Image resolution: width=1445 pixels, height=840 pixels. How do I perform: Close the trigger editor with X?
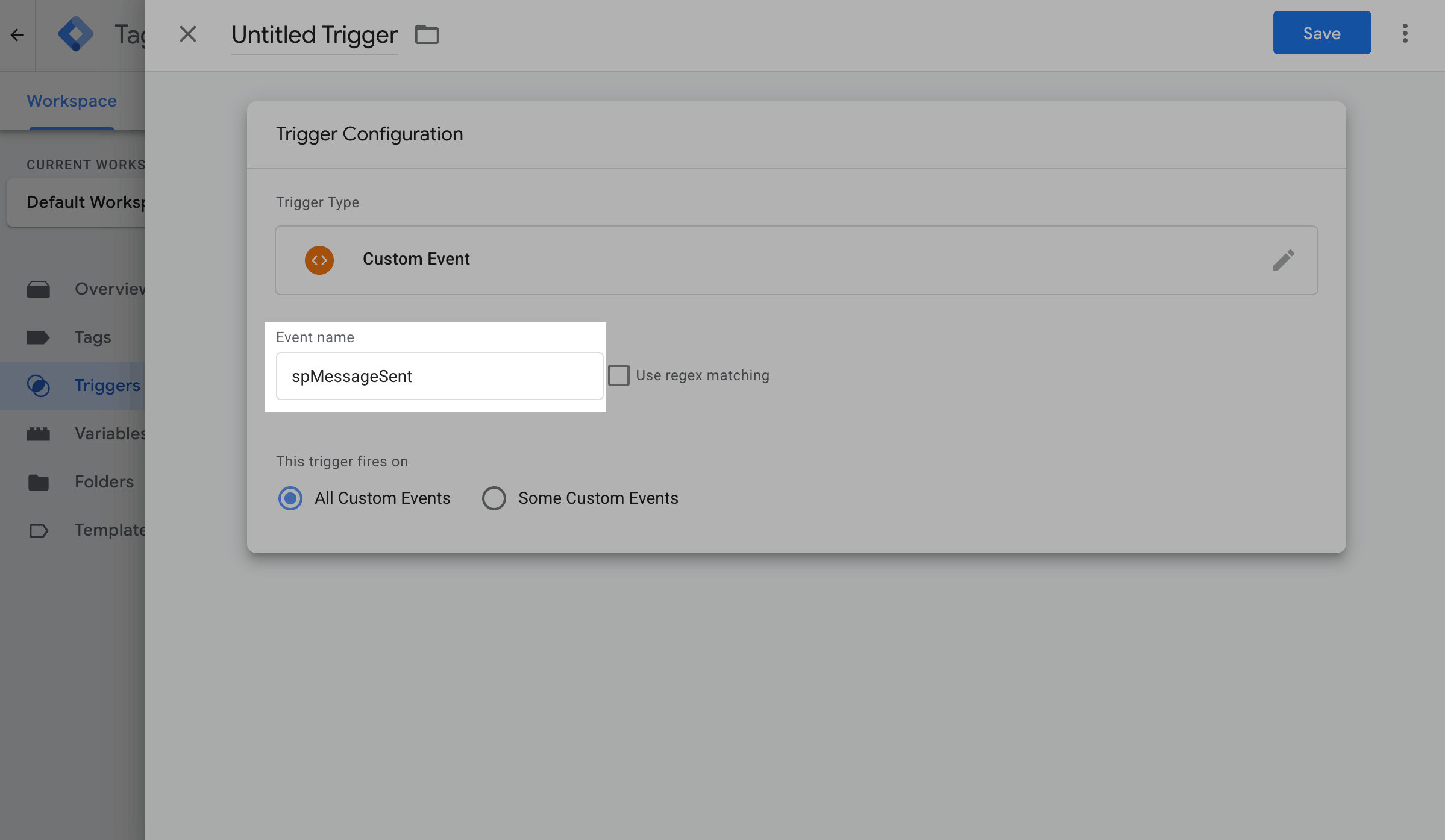pos(188,34)
